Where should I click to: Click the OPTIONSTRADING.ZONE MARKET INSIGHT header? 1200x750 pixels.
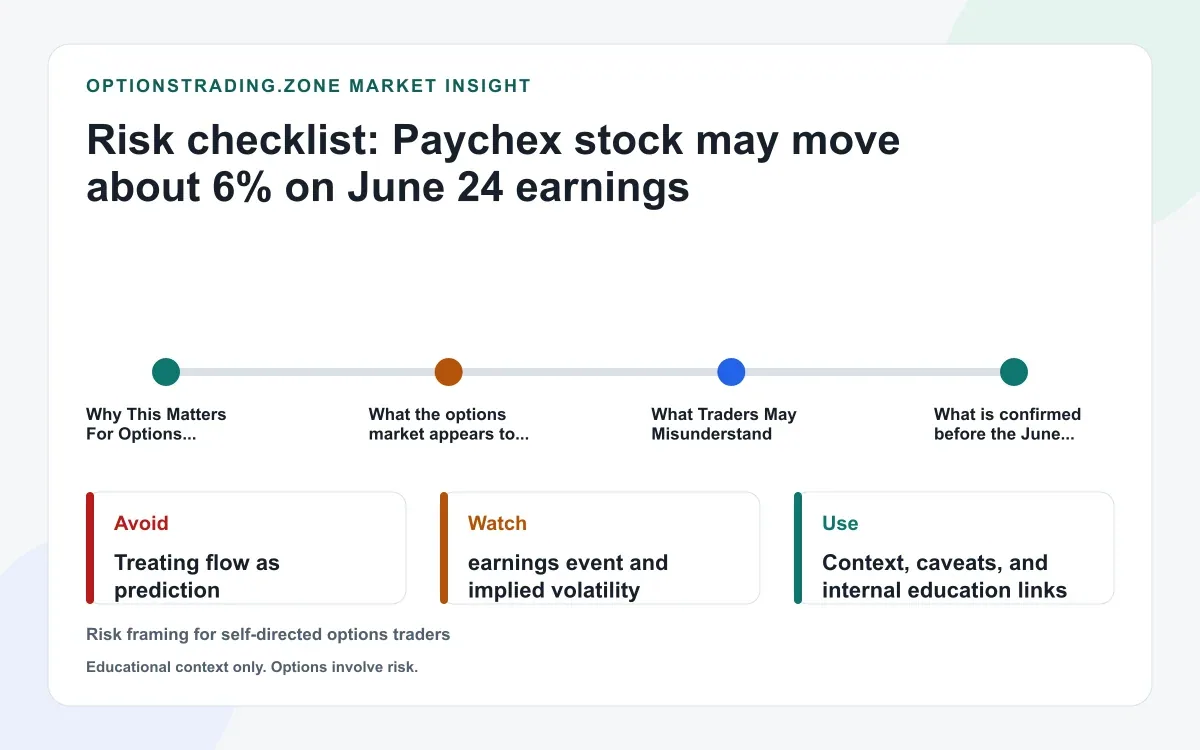coord(308,86)
